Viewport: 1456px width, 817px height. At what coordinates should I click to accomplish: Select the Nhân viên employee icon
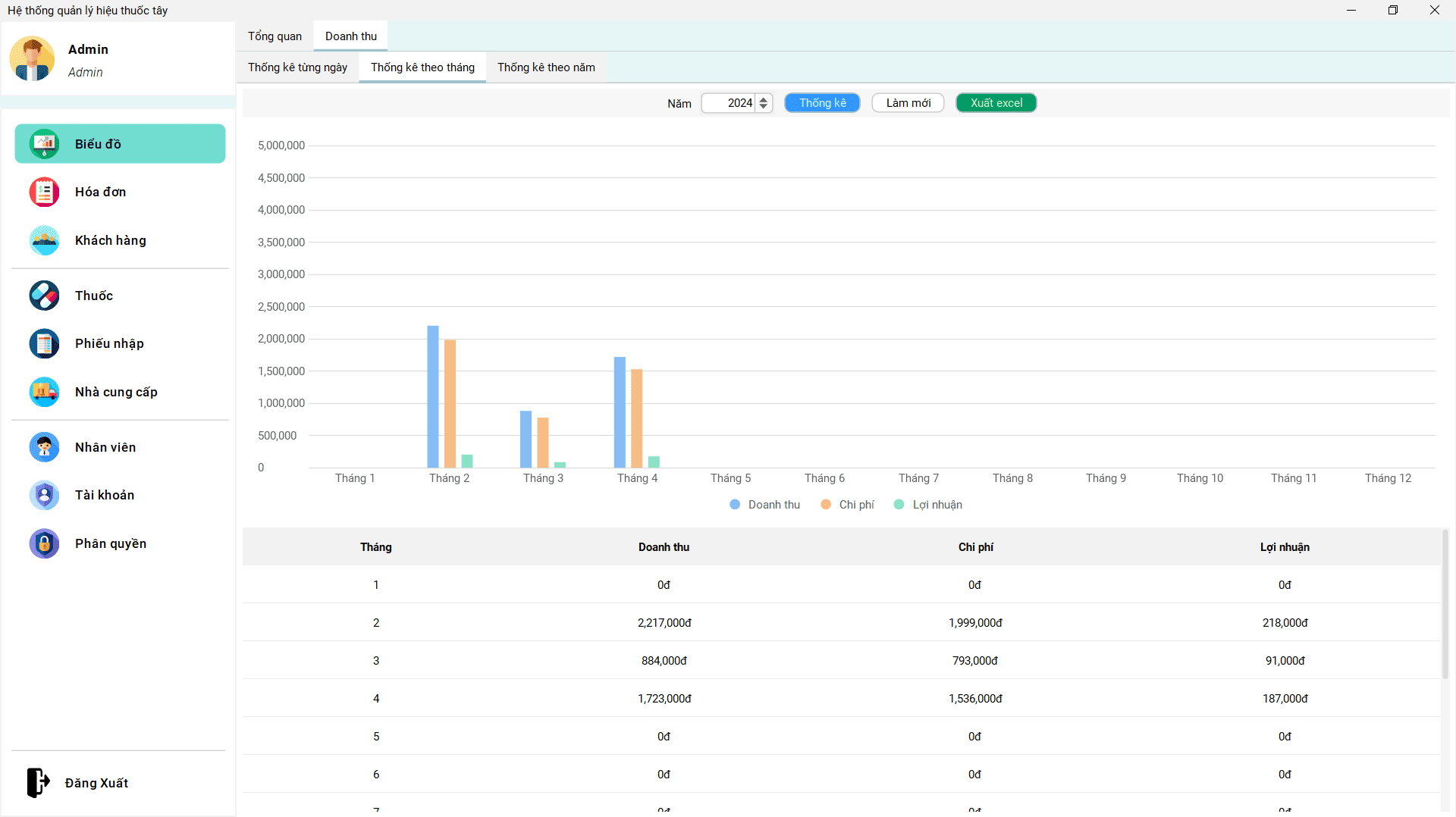coord(44,447)
